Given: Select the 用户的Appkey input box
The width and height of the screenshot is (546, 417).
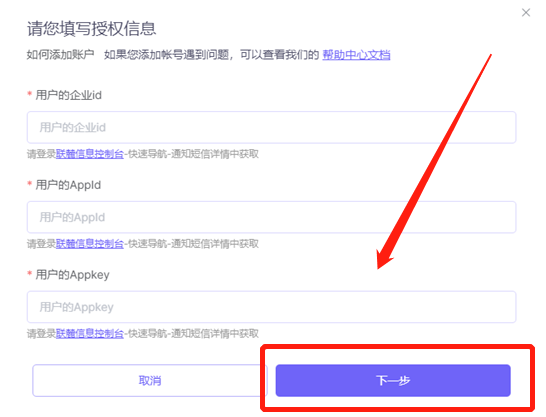Looking at the screenshot, I should coord(272,307).
